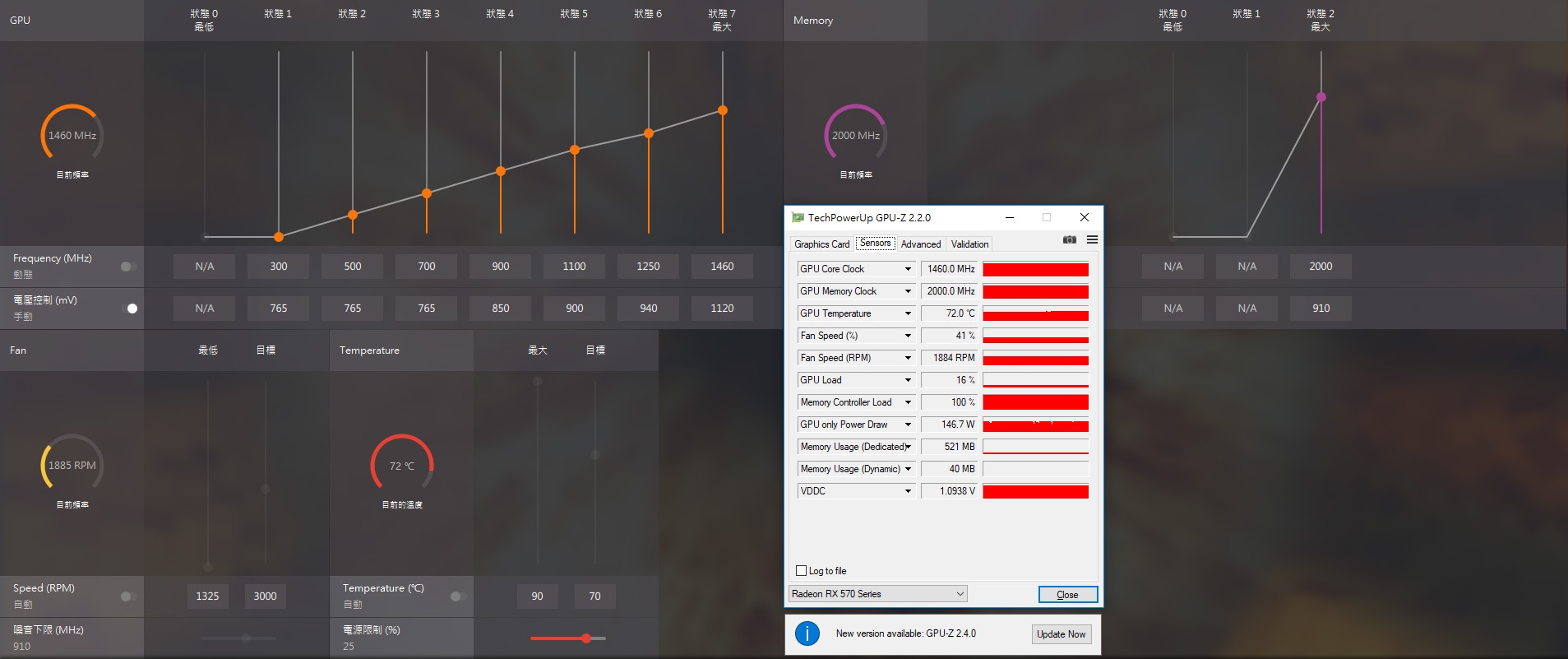1568x659 pixels.
Task: Open the VDDC sensor dropdown
Action: tap(908, 491)
